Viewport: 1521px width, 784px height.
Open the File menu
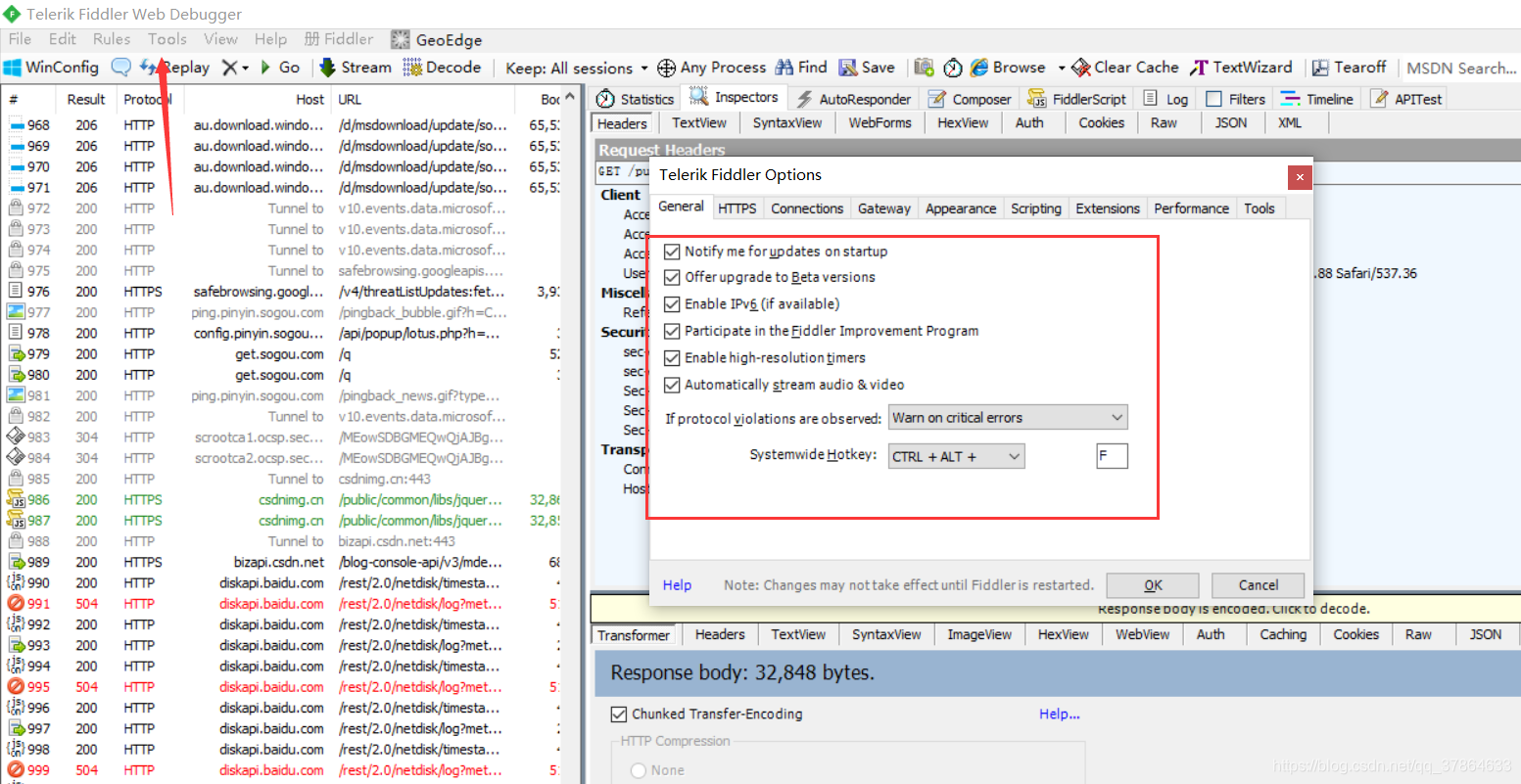(20, 39)
